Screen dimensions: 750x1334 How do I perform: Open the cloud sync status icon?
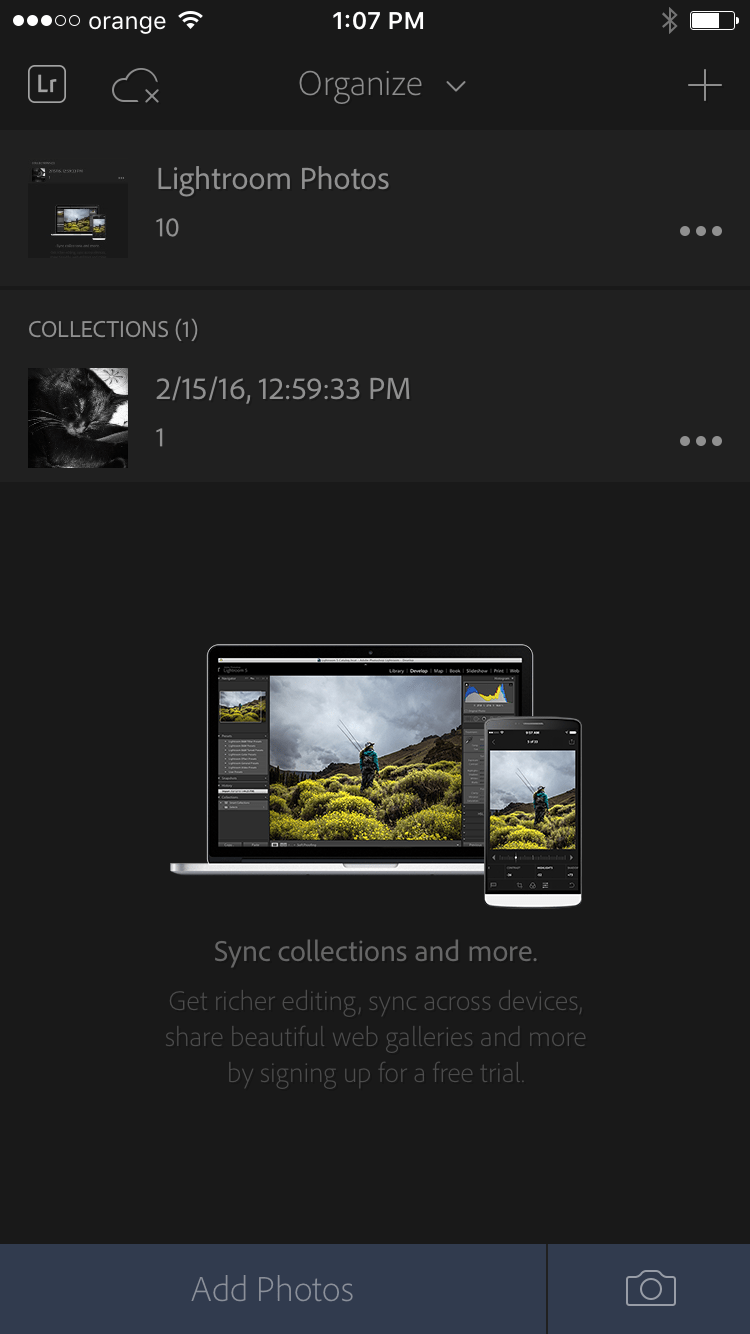pyautogui.click(x=135, y=86)
